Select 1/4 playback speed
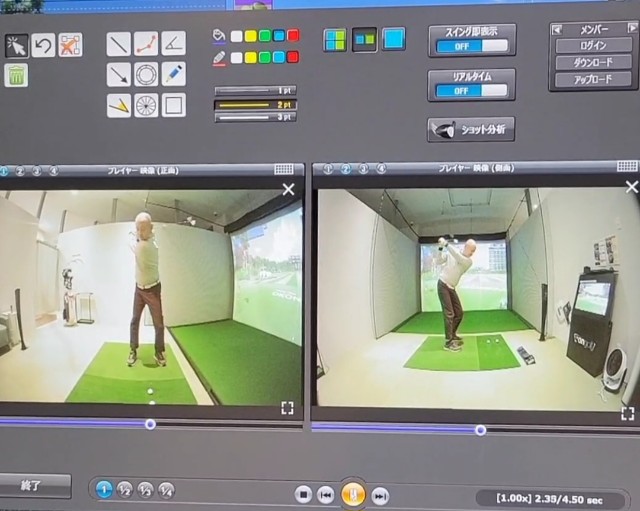 166,491
